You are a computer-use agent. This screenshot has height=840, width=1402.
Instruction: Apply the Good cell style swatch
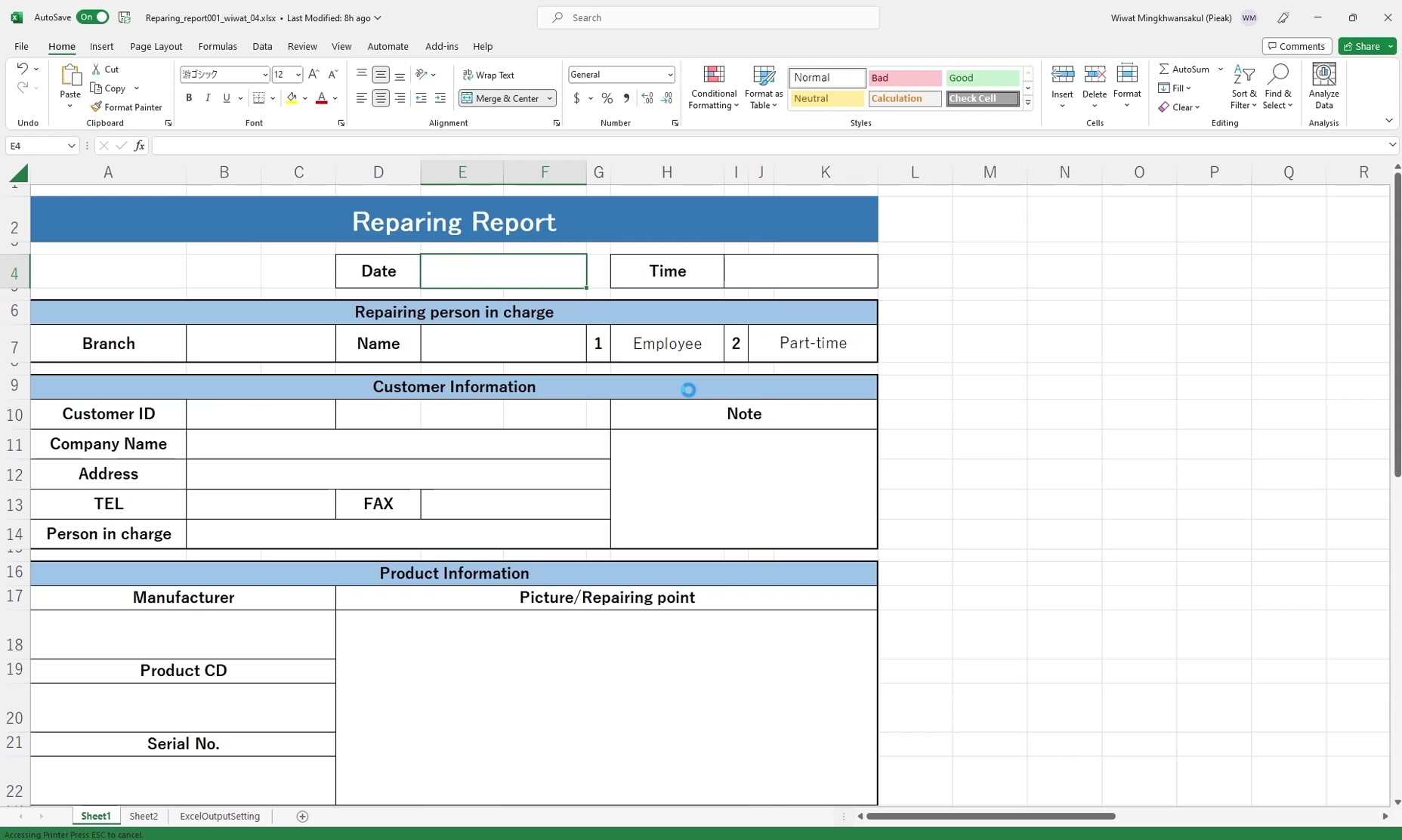tap(982, 78)
